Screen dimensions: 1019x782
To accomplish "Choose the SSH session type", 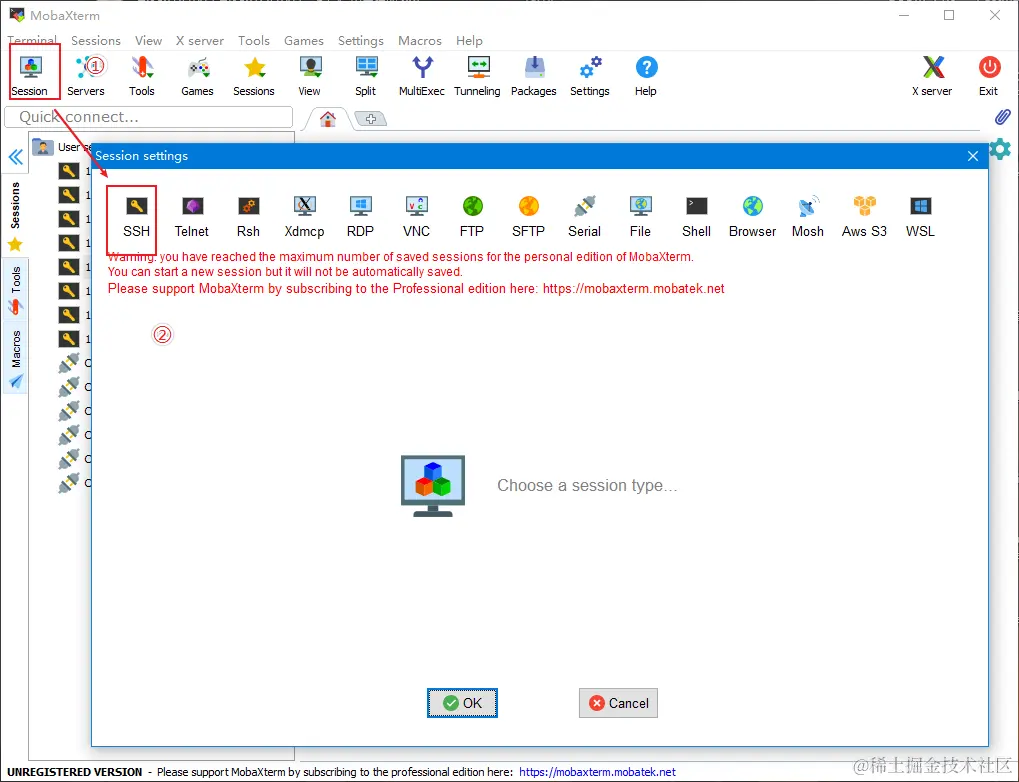I will 136,217.
